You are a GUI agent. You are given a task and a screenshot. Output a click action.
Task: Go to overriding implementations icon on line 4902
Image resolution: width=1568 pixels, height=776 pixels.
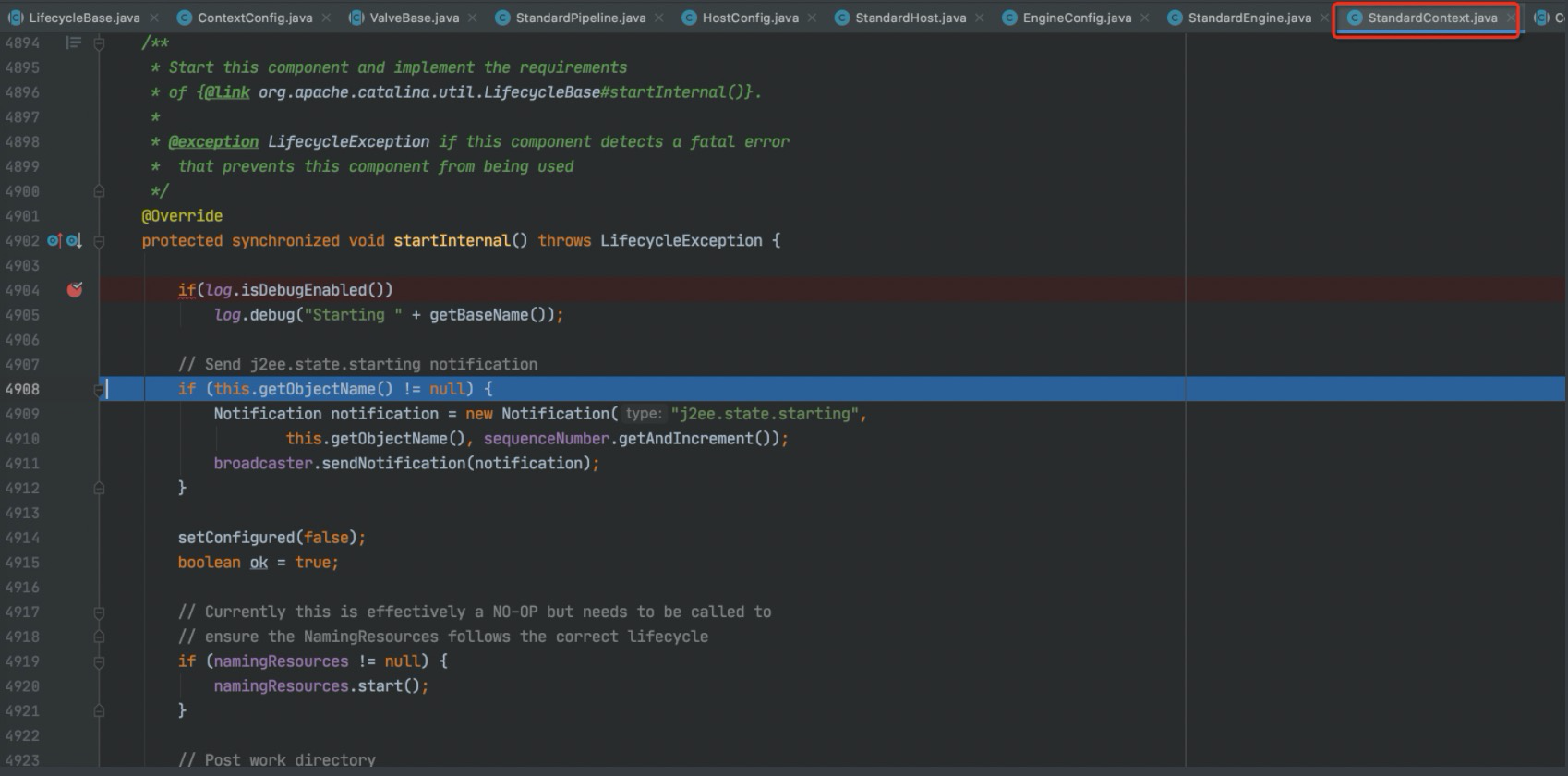(74, 241)
